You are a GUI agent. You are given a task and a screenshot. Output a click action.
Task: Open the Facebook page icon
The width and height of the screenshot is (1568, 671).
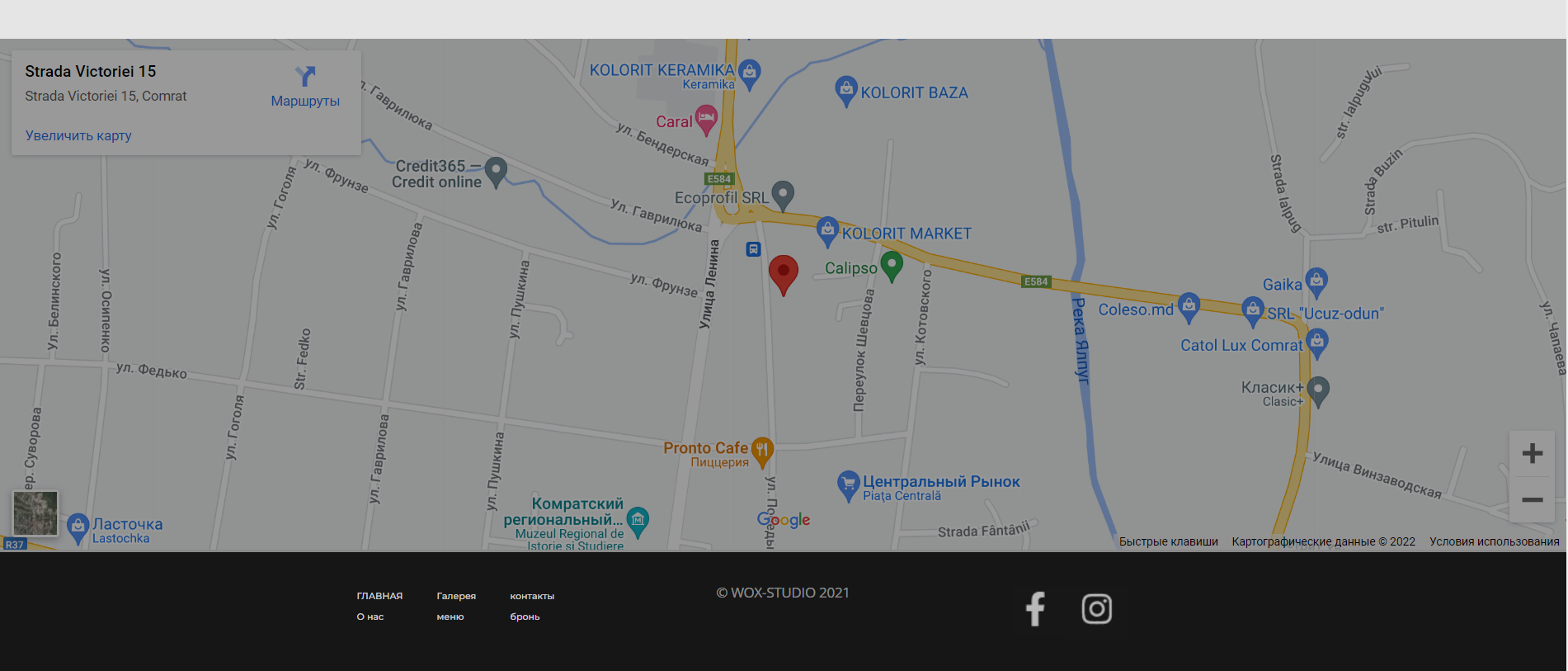click(x=1035, y=609)
